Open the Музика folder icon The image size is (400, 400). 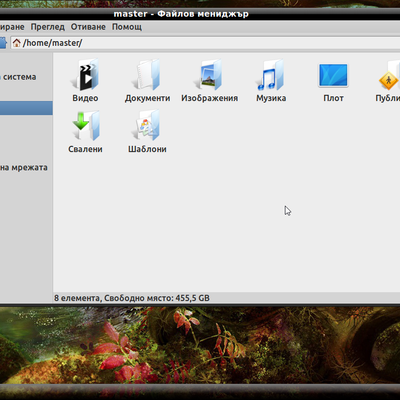pyautogui.click(x=271, y=75)
